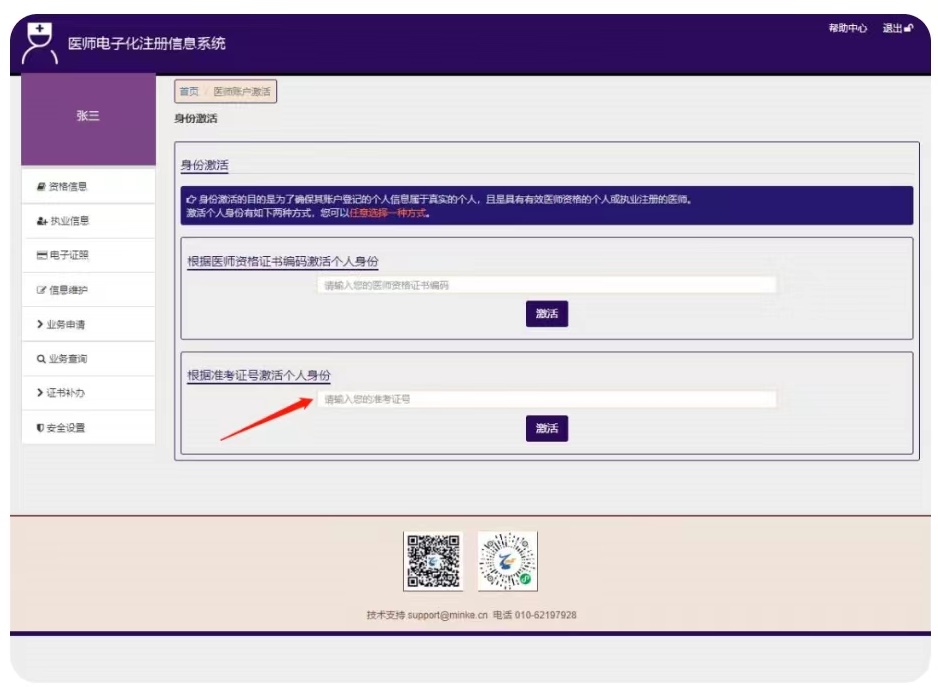Viewport: 938px width, 692px height.
Task: Click the unlock icon beside 退出
Action: point(908,28)
